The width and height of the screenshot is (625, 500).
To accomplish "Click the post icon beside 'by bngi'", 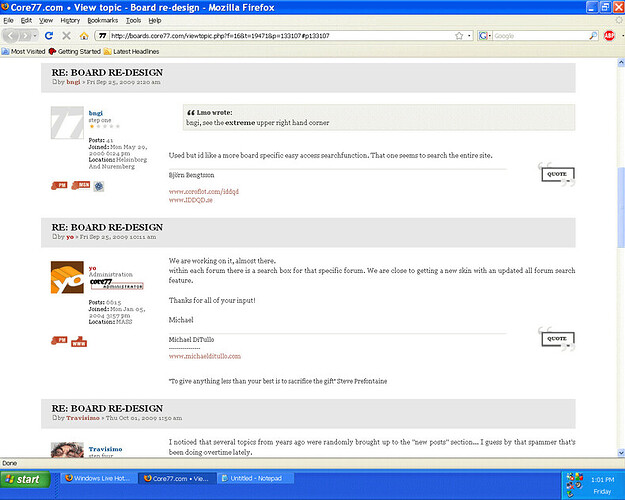I will click(55, 82).
